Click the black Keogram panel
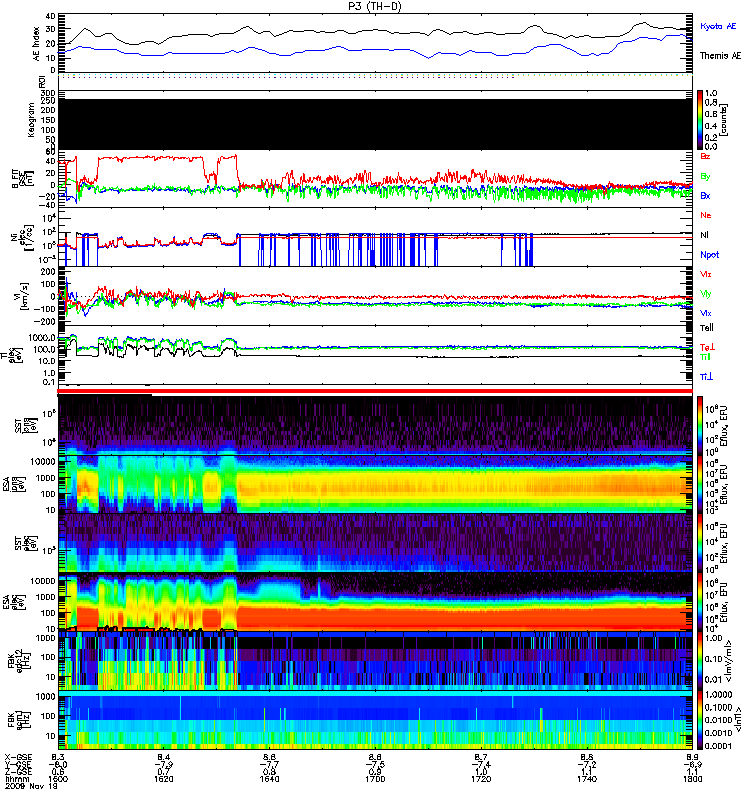Screen dimensions: 750x800 coord(376,124)
